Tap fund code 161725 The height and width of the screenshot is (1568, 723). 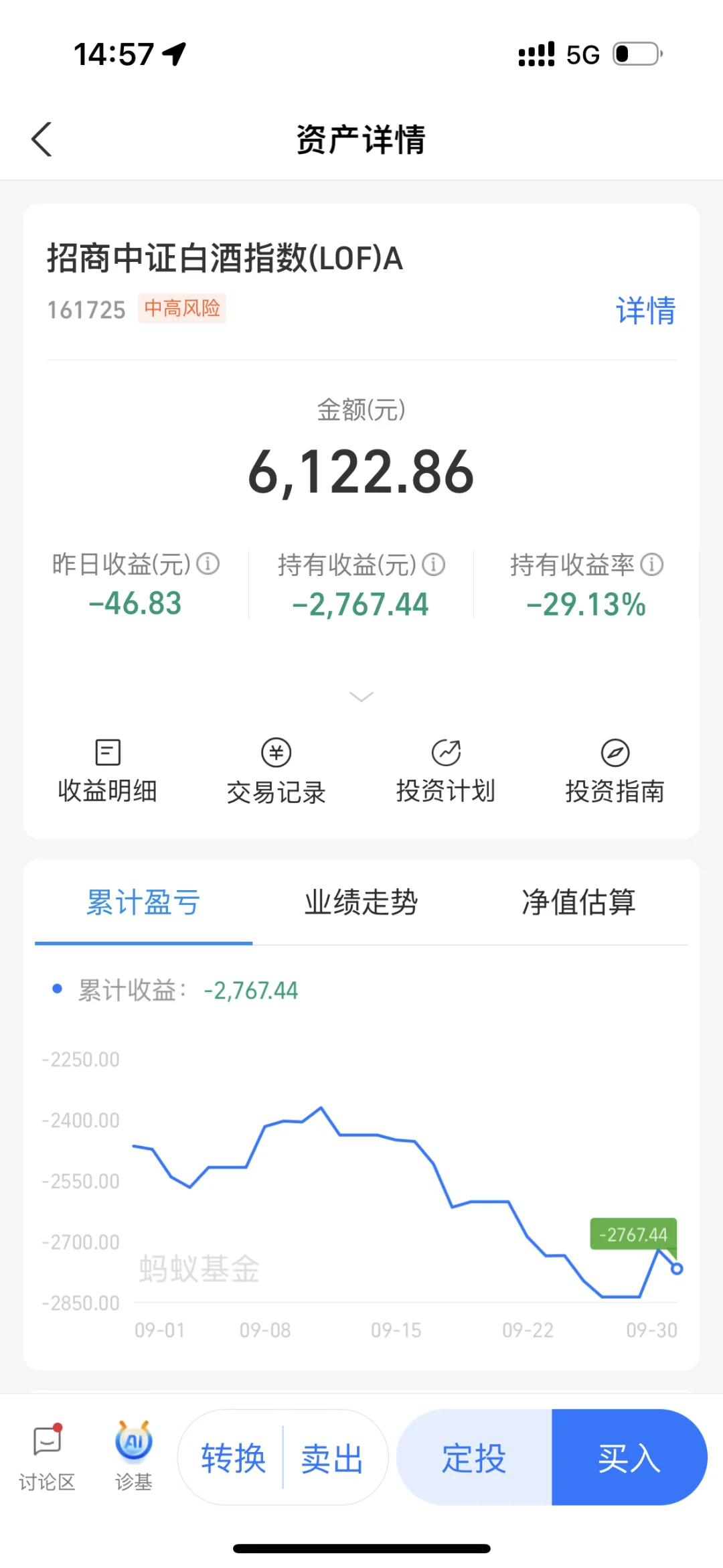click(x=86, y=310)
